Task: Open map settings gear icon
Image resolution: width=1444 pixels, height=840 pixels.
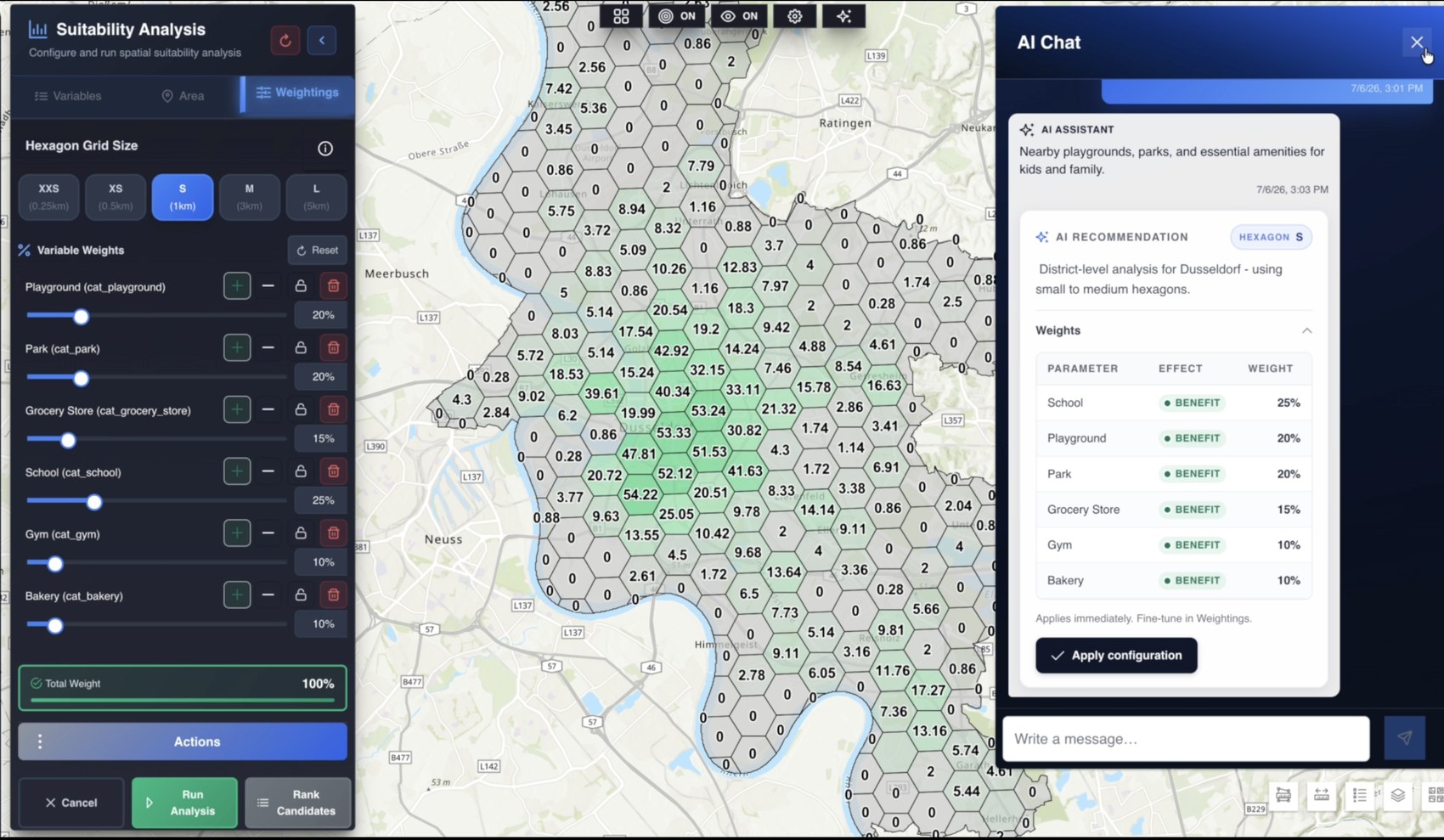Action: click(x=795, y=16)
